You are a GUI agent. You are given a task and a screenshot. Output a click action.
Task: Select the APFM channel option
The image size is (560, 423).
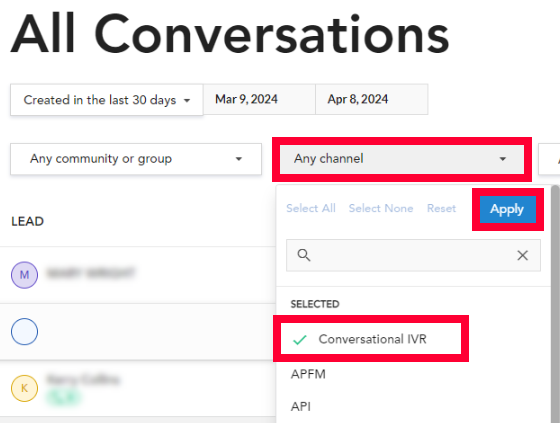[308, 374]
